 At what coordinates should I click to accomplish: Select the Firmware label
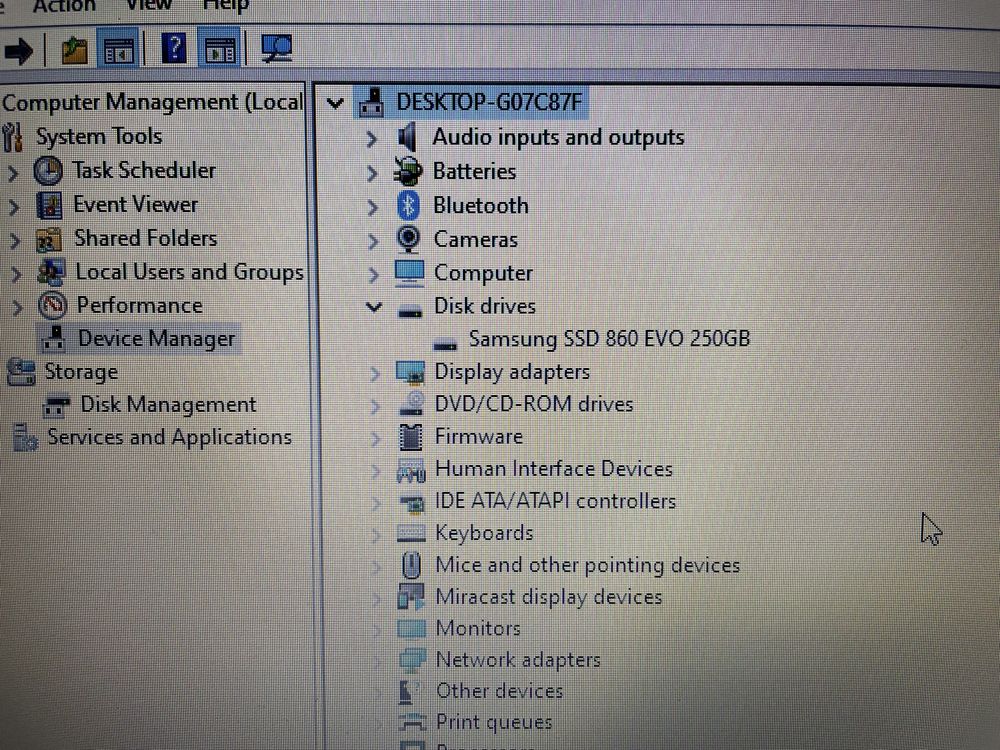pos(478,437)
